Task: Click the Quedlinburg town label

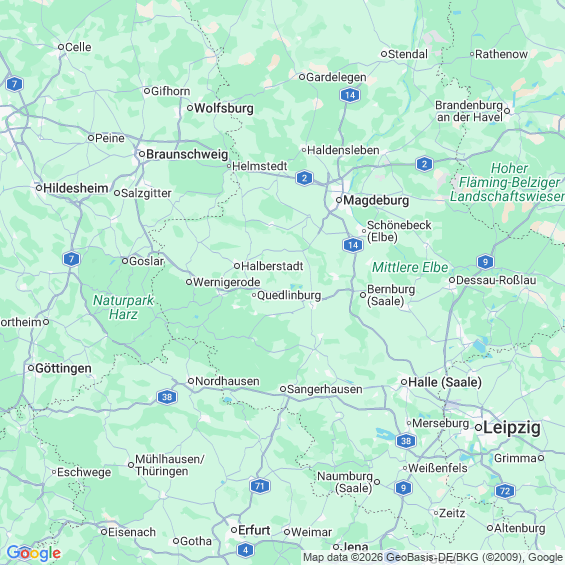Action: (x=289, y=295)
